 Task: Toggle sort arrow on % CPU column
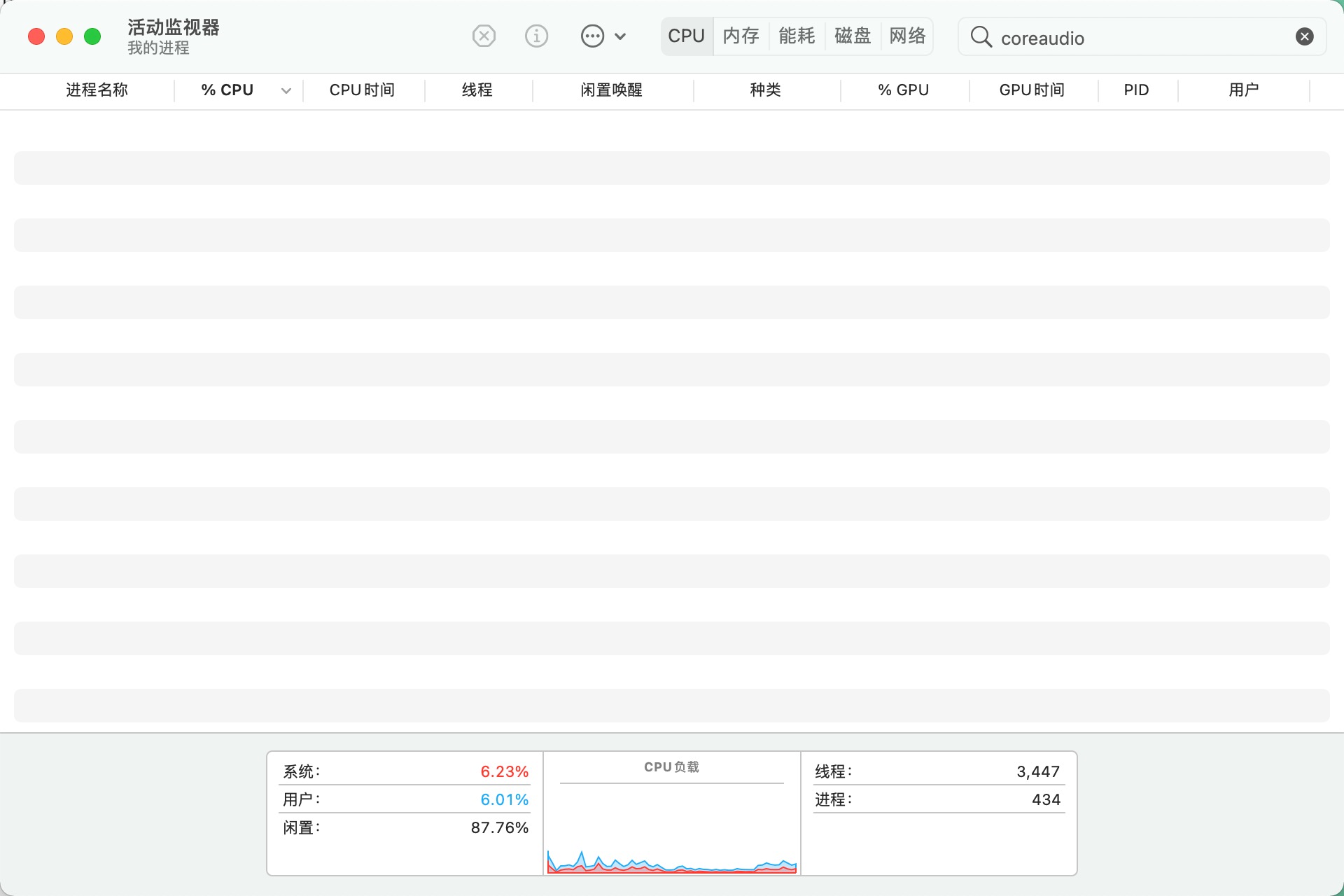coord(286,90)
